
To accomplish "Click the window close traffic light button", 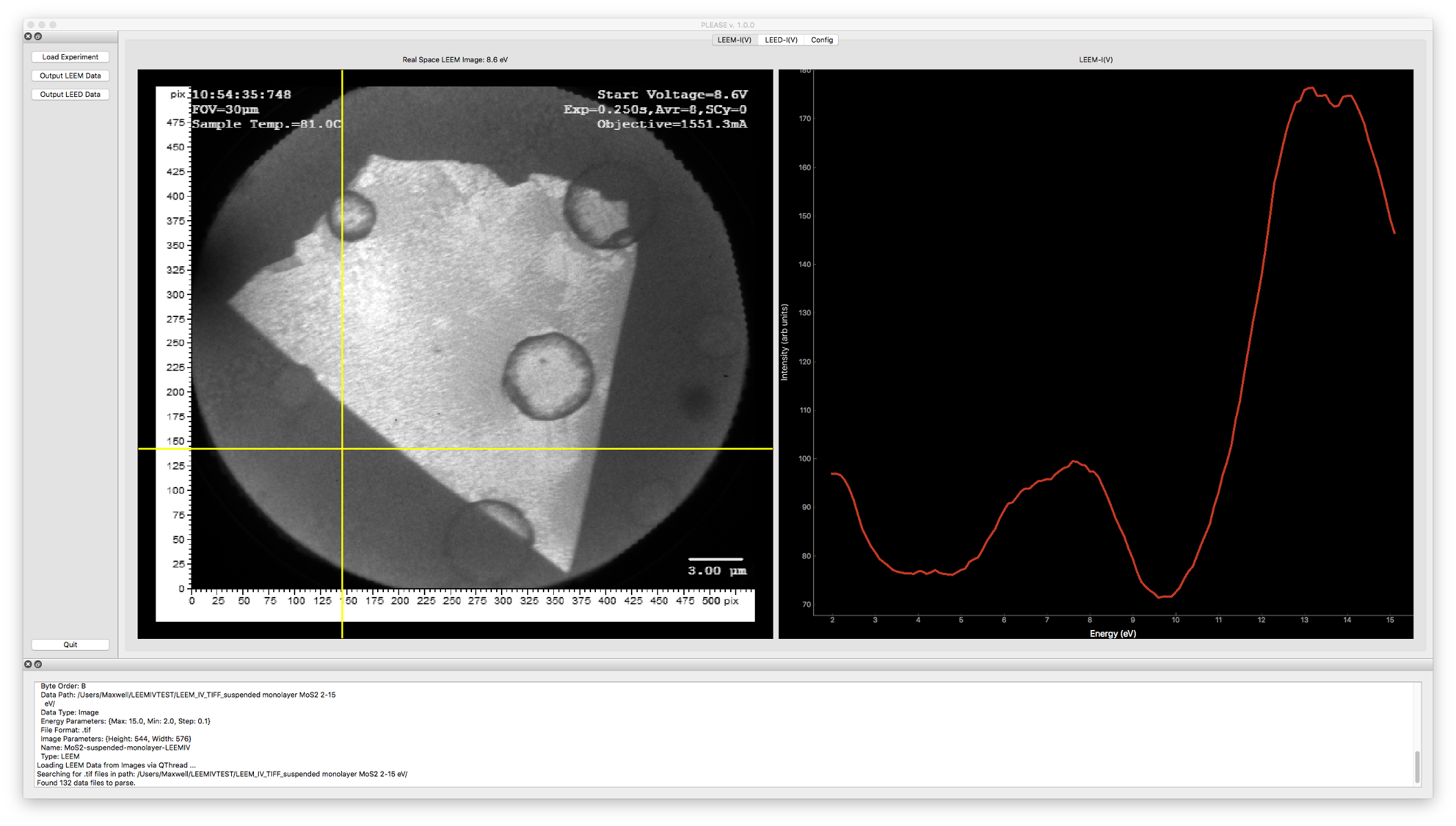I will 31,25.
